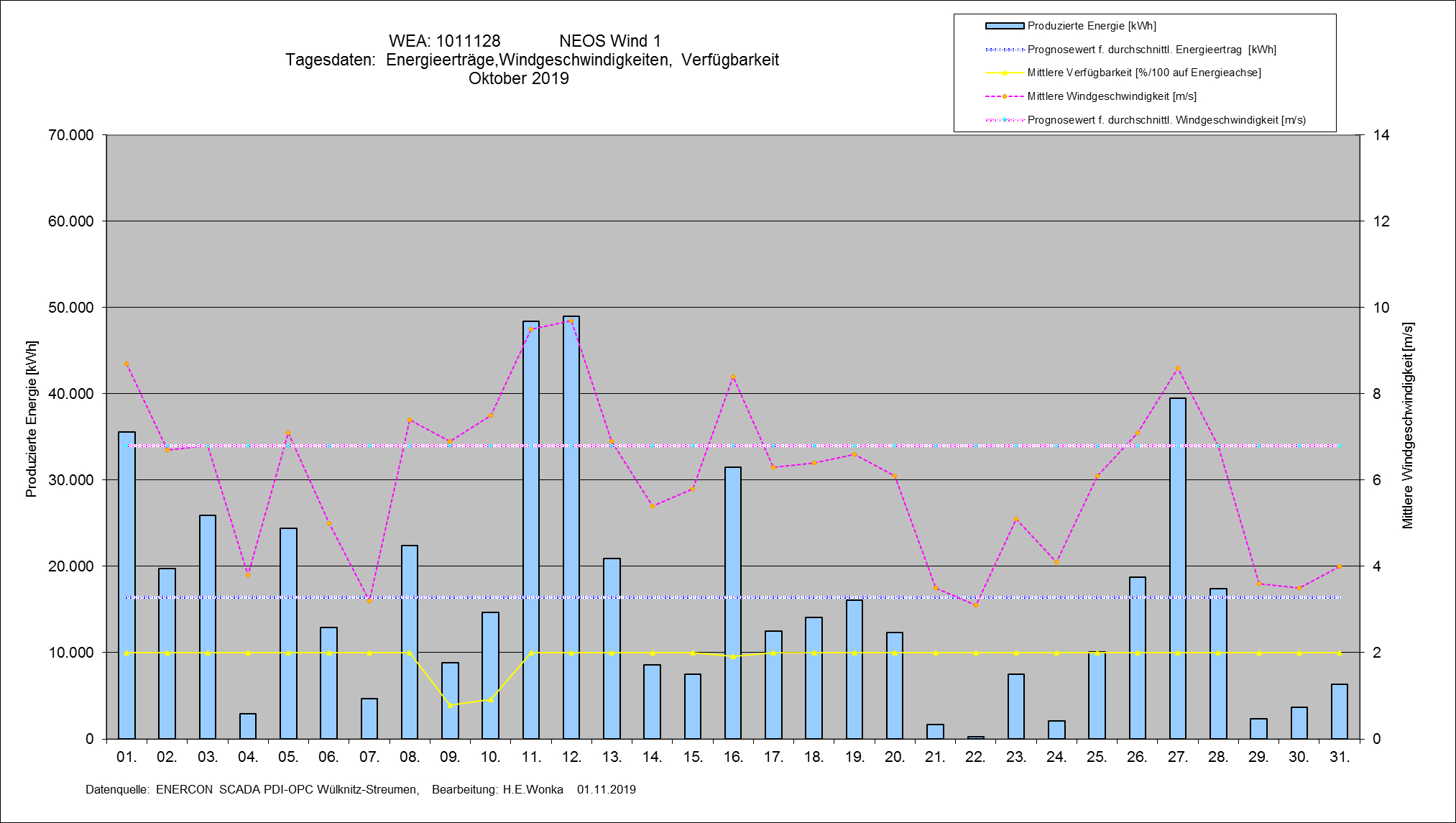Click the yellow Mittlere Verfügbarkeit legend marker
Image resolution: width=1456 pixels, height=823 pixels.
click(x=1004, y=73)
